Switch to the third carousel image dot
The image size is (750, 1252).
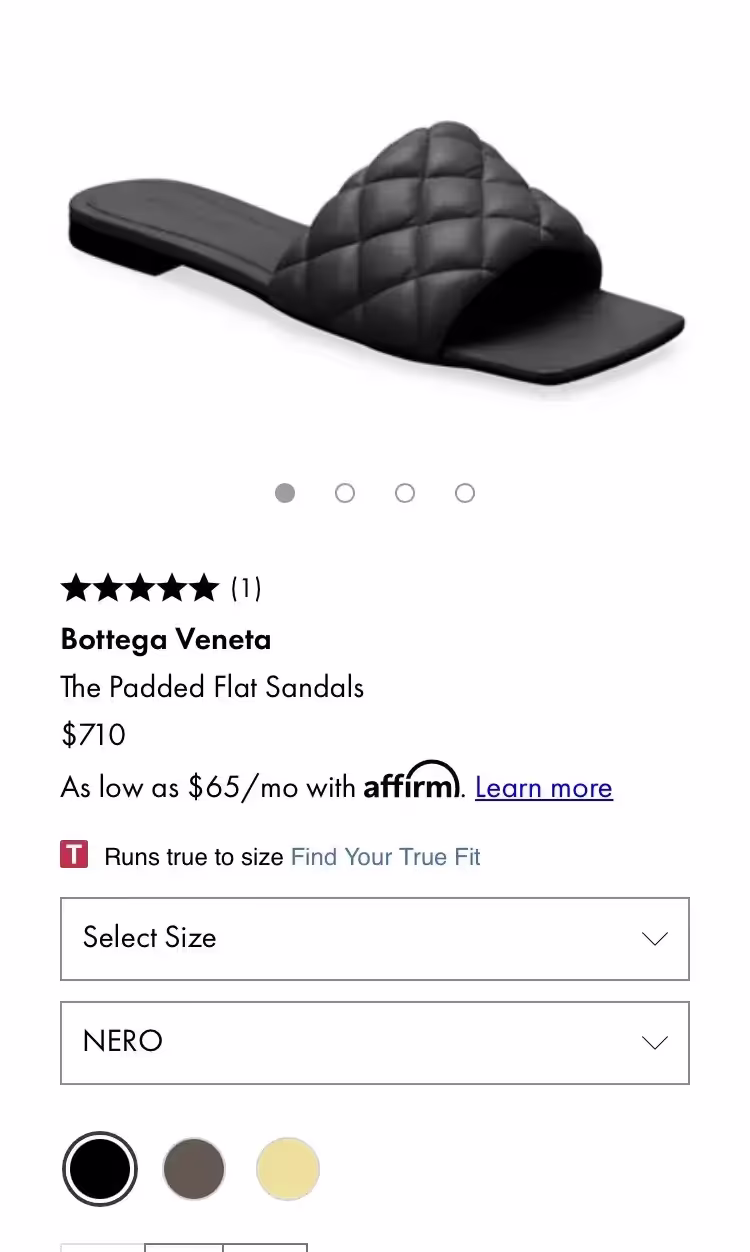pyautogui.click(x=405, y=493)
